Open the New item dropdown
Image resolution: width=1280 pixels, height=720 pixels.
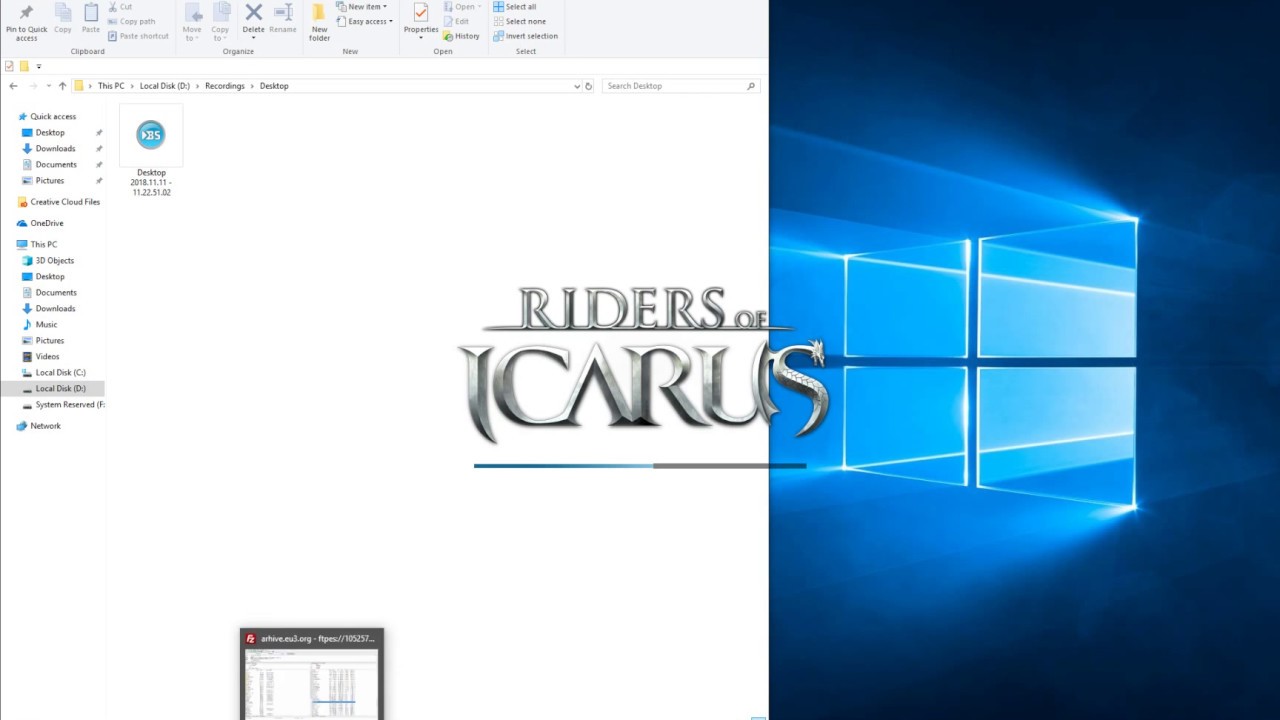[362, 7]
